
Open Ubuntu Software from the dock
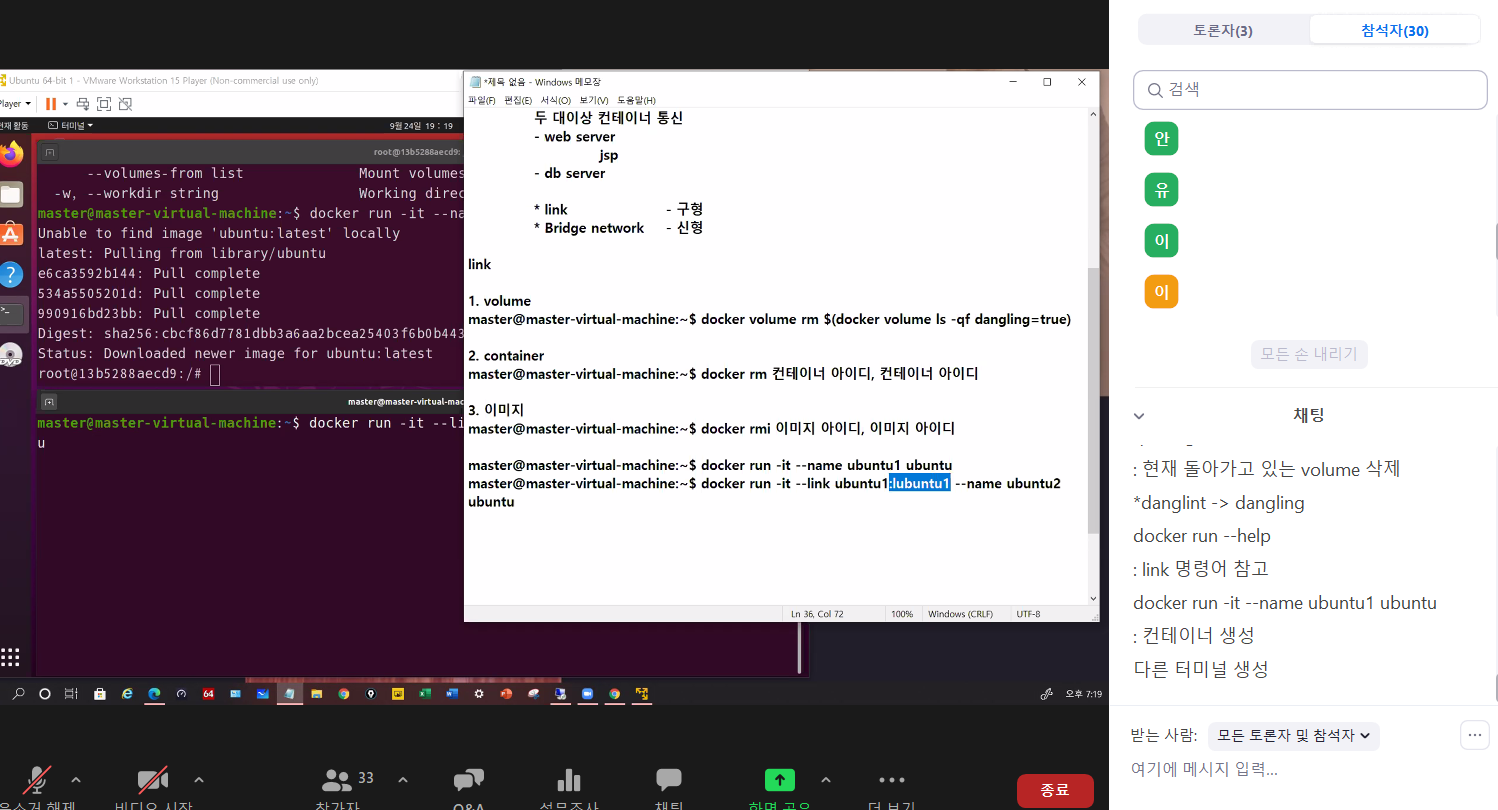click(11, 234)
